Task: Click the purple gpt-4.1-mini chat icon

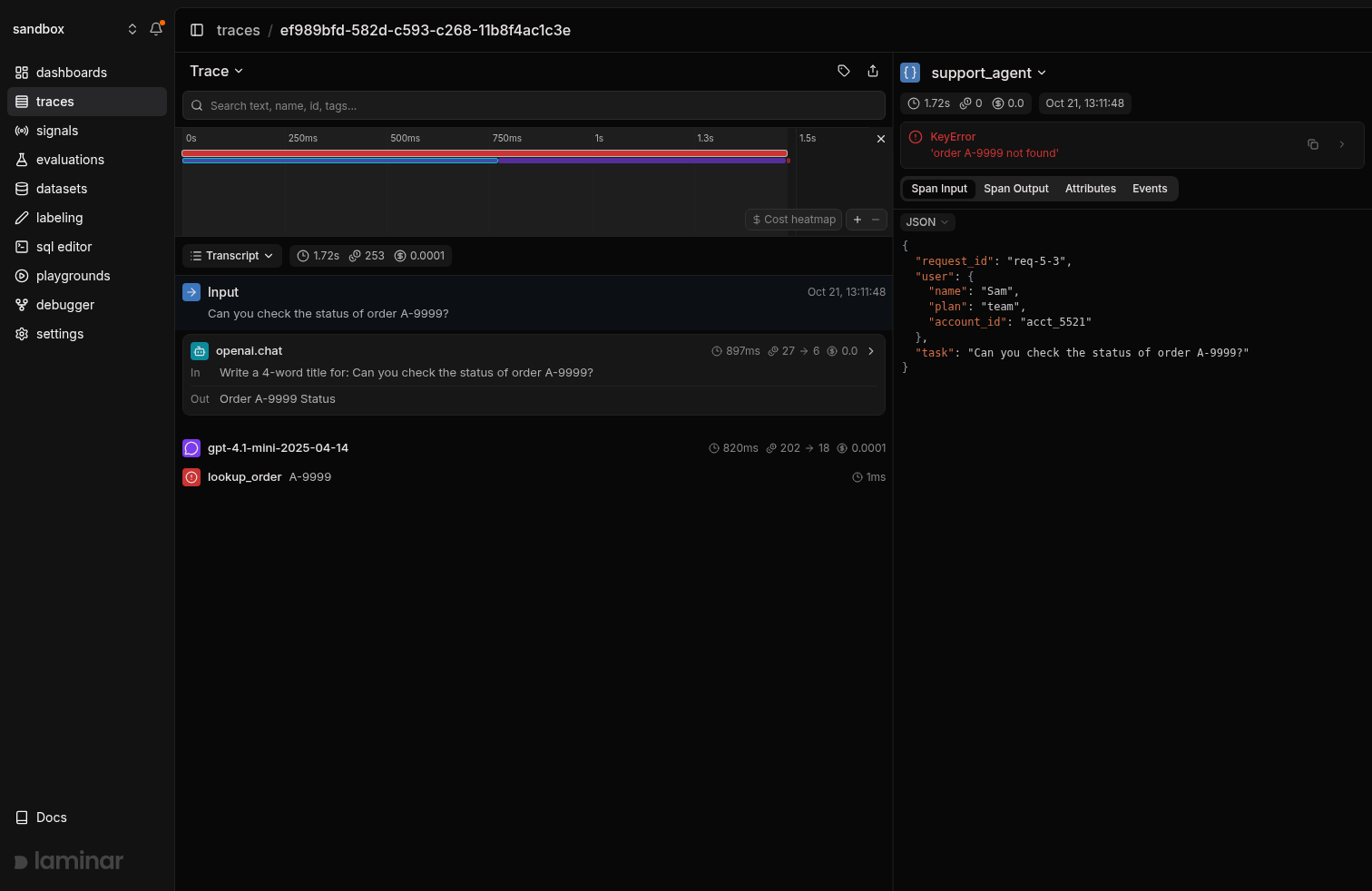Action: [x=191, y=448]
